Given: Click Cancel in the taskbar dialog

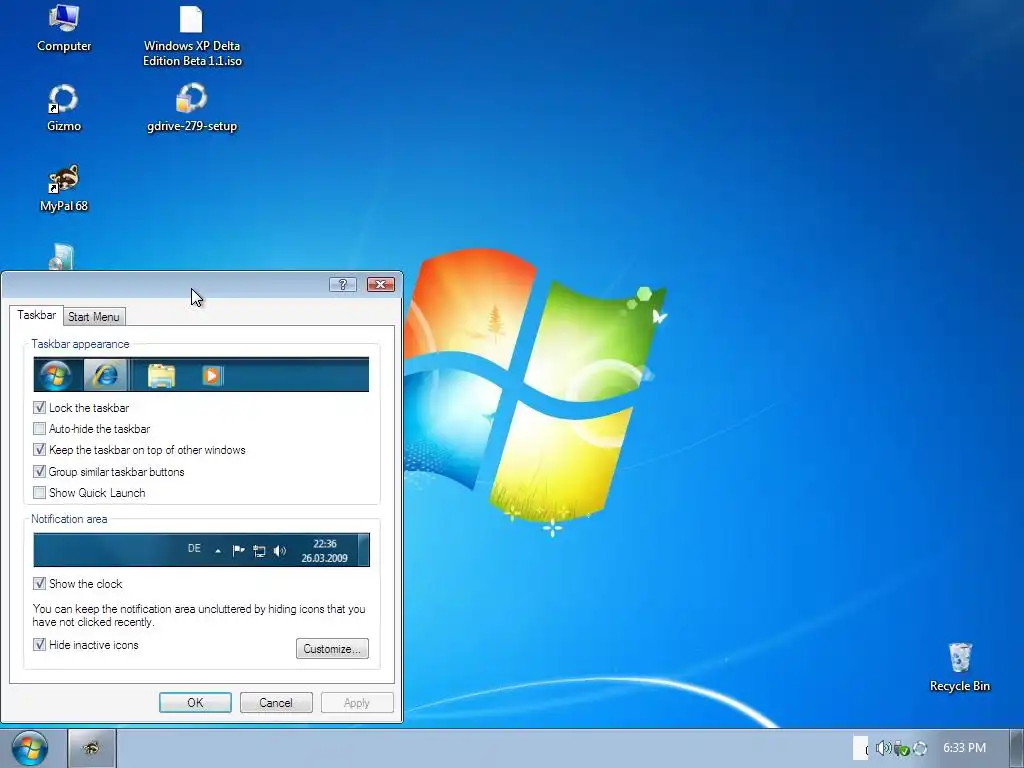Looking at the screenshot, I should point(276,703).
